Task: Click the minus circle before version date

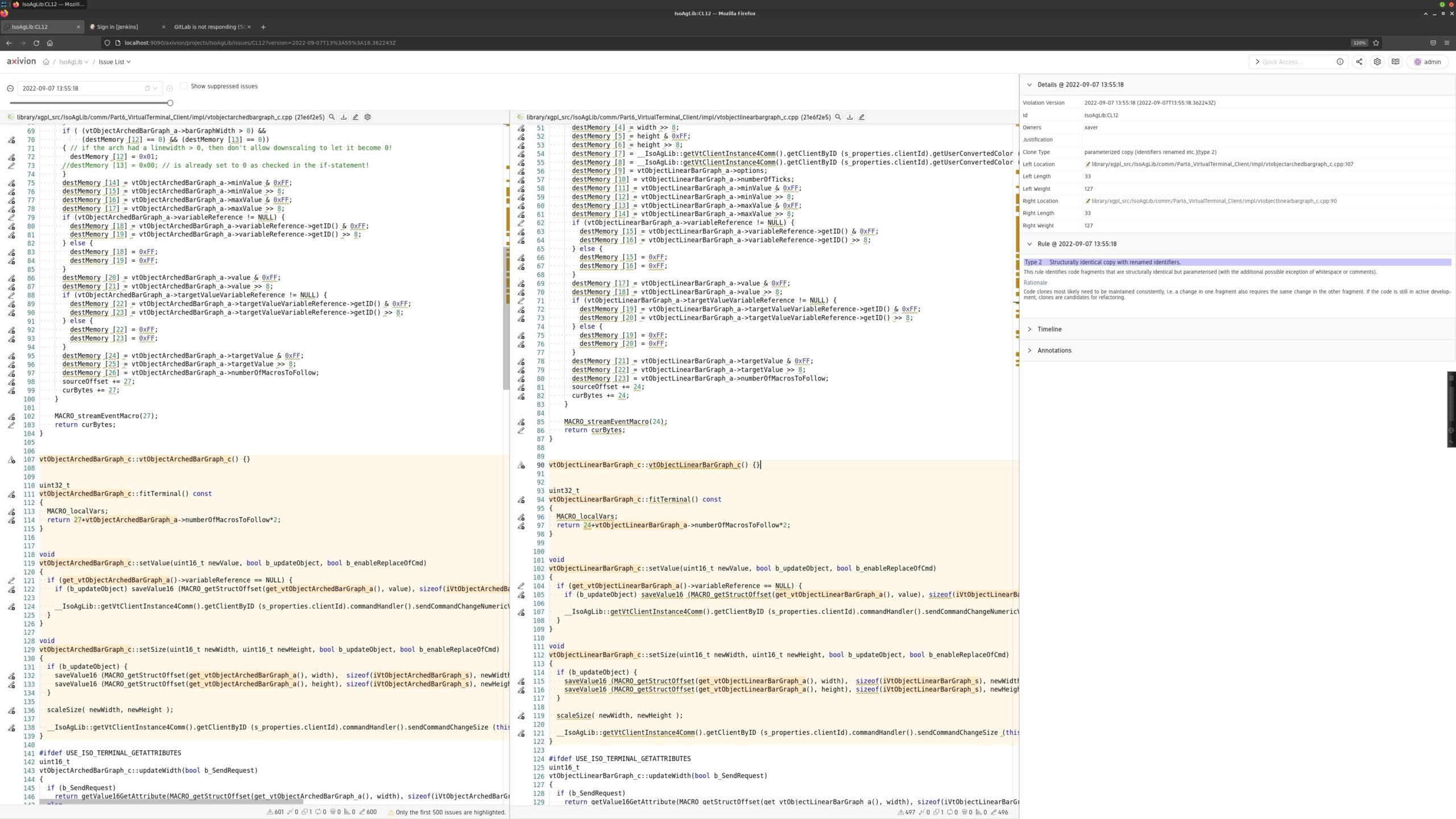Action: pyautogui.click(x=10, y=89)
